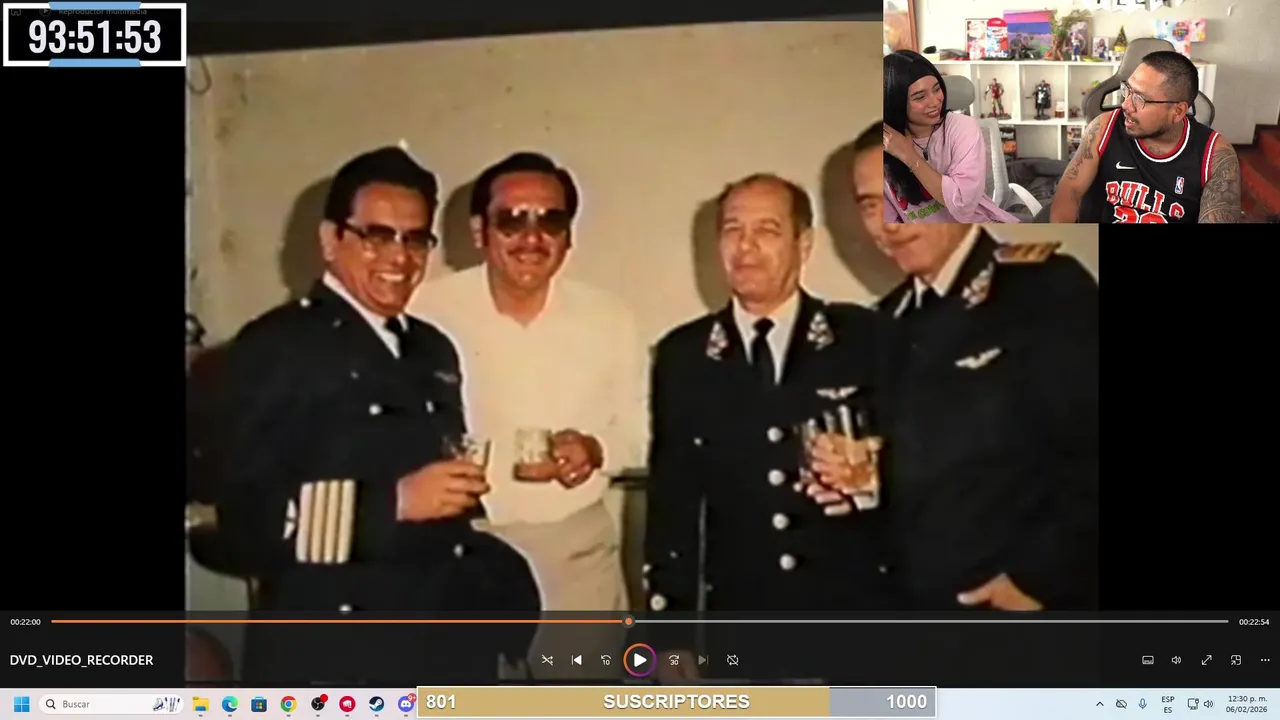Toggle shuffle mode in the media player
Viewport: 1280px width, 720px height.
[547, 660]
